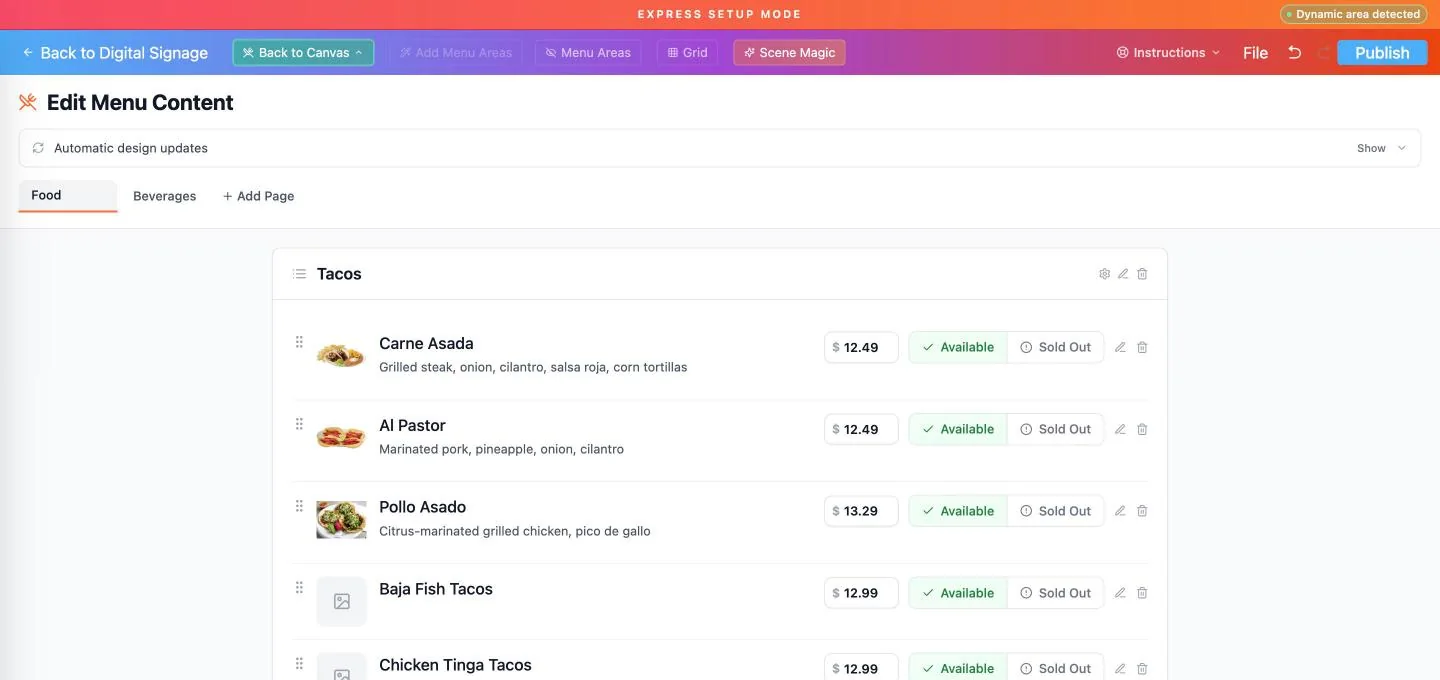Edit the Al Pastor item pencil icon
Image resolution: width=1440 pixels, height=680 pixels.
coord(1120,429)
